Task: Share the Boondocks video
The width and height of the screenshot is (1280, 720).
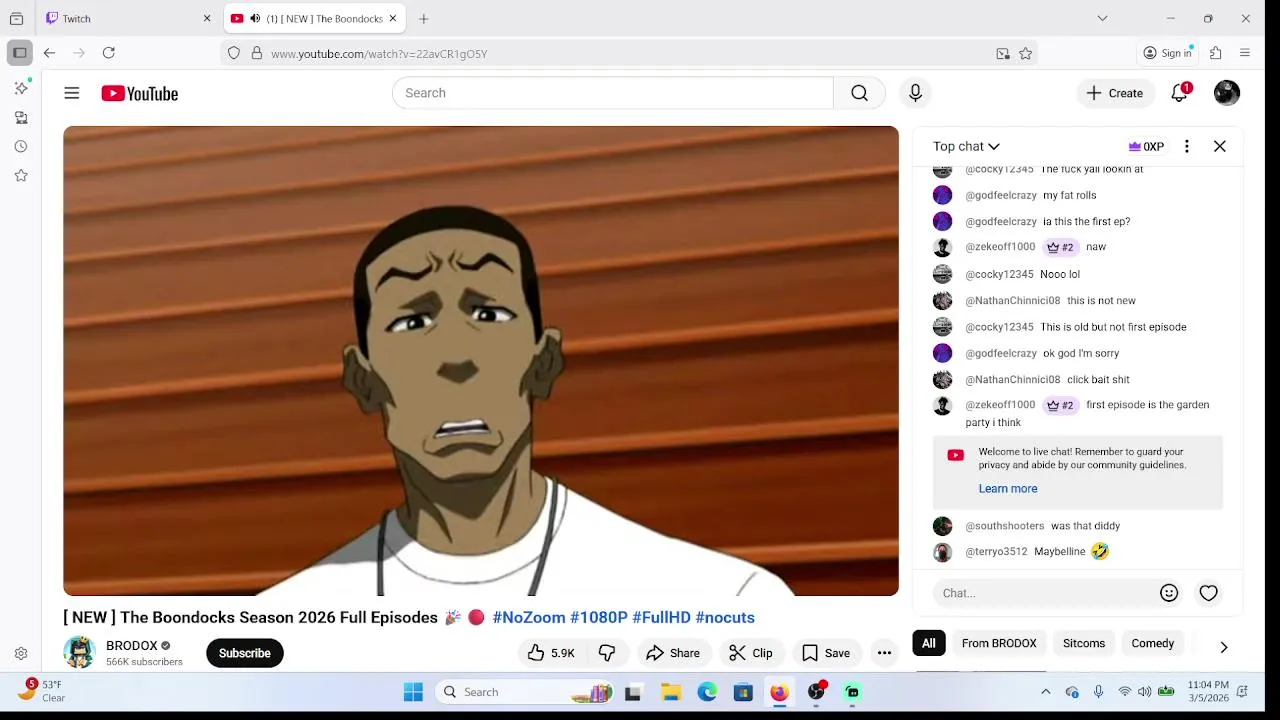Action: [x=672, y=653]
